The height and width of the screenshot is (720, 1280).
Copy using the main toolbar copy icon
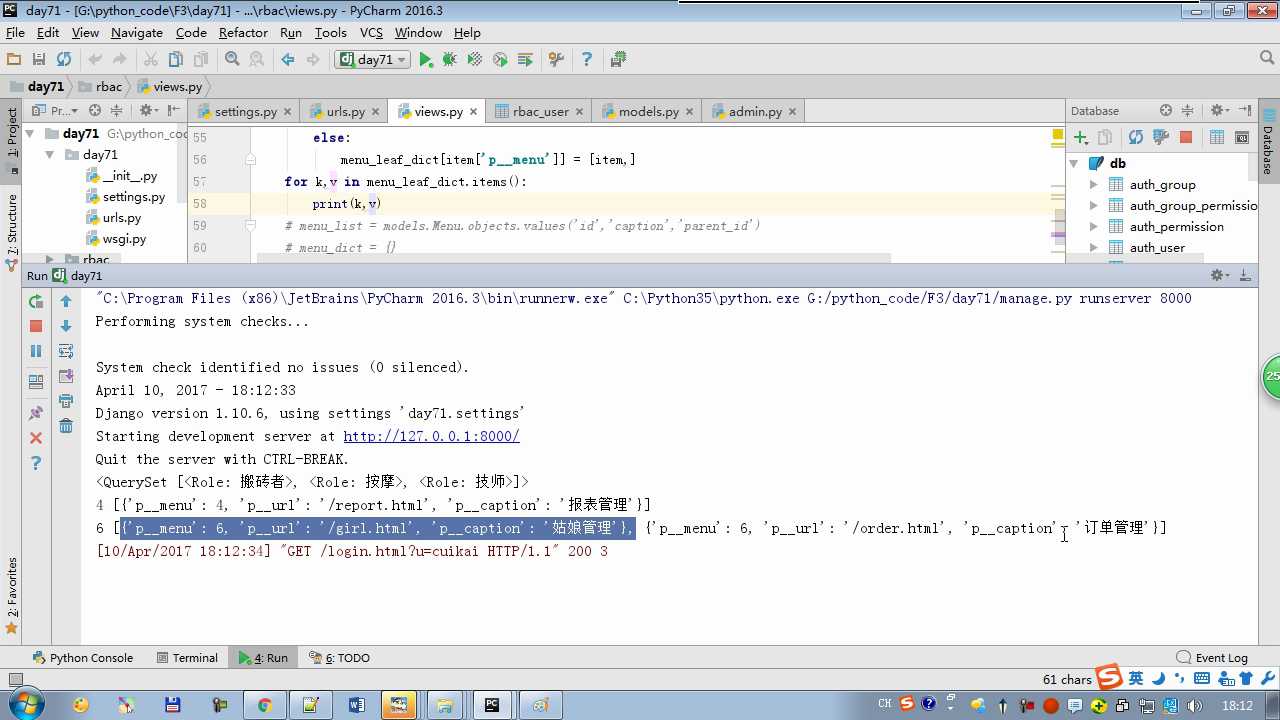point(175,60)
